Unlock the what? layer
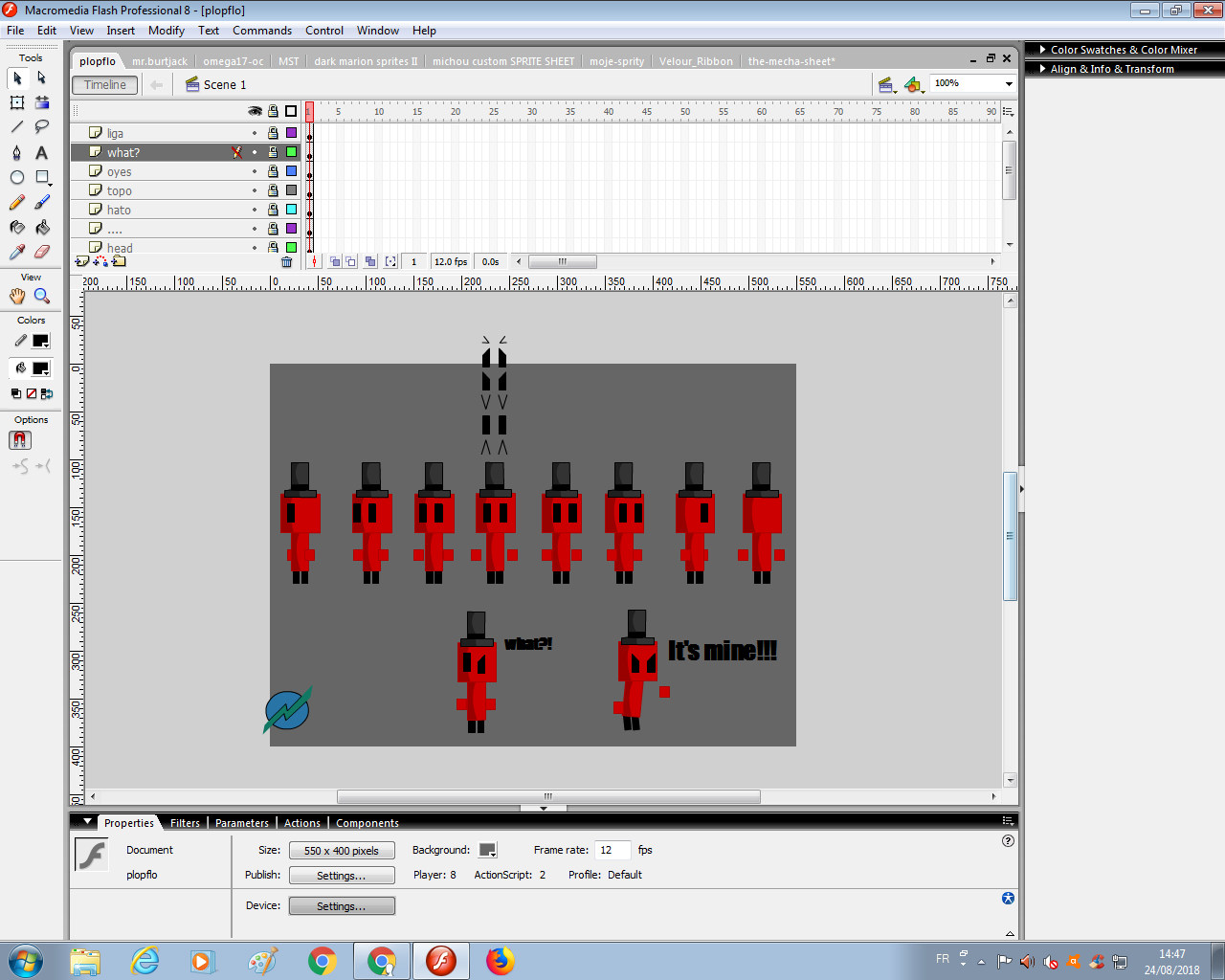Image resolution: width=1225 pixels, height=980 pixels. (273, 152)
